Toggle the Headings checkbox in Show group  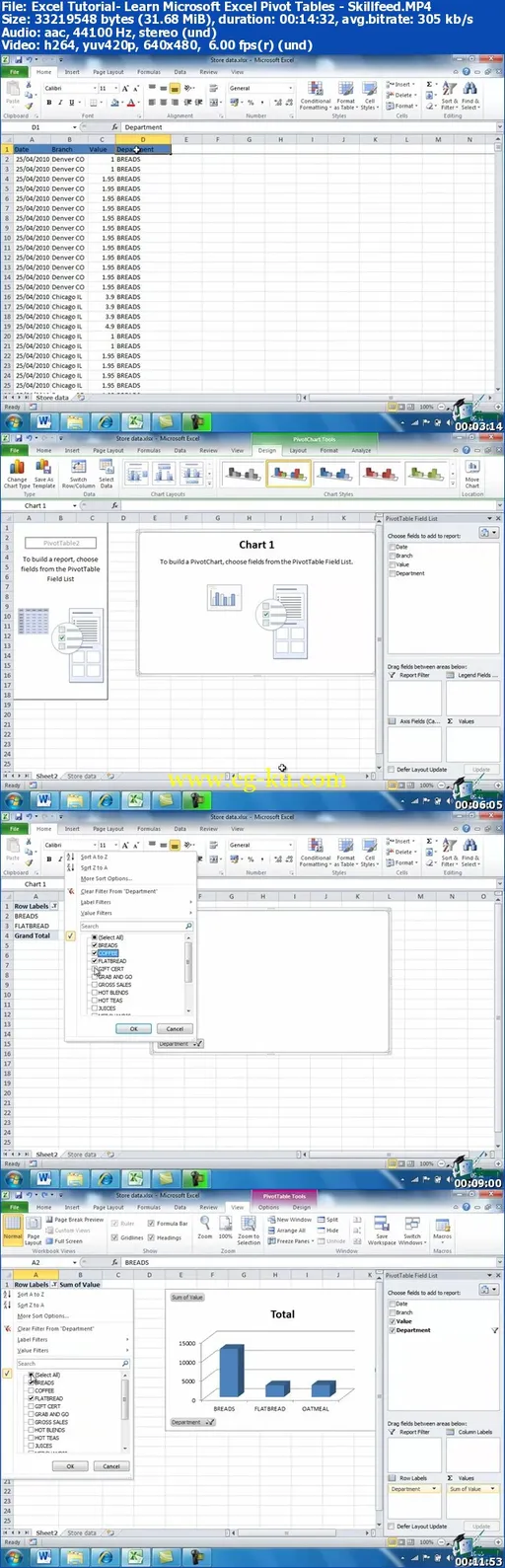(152, 1237)
